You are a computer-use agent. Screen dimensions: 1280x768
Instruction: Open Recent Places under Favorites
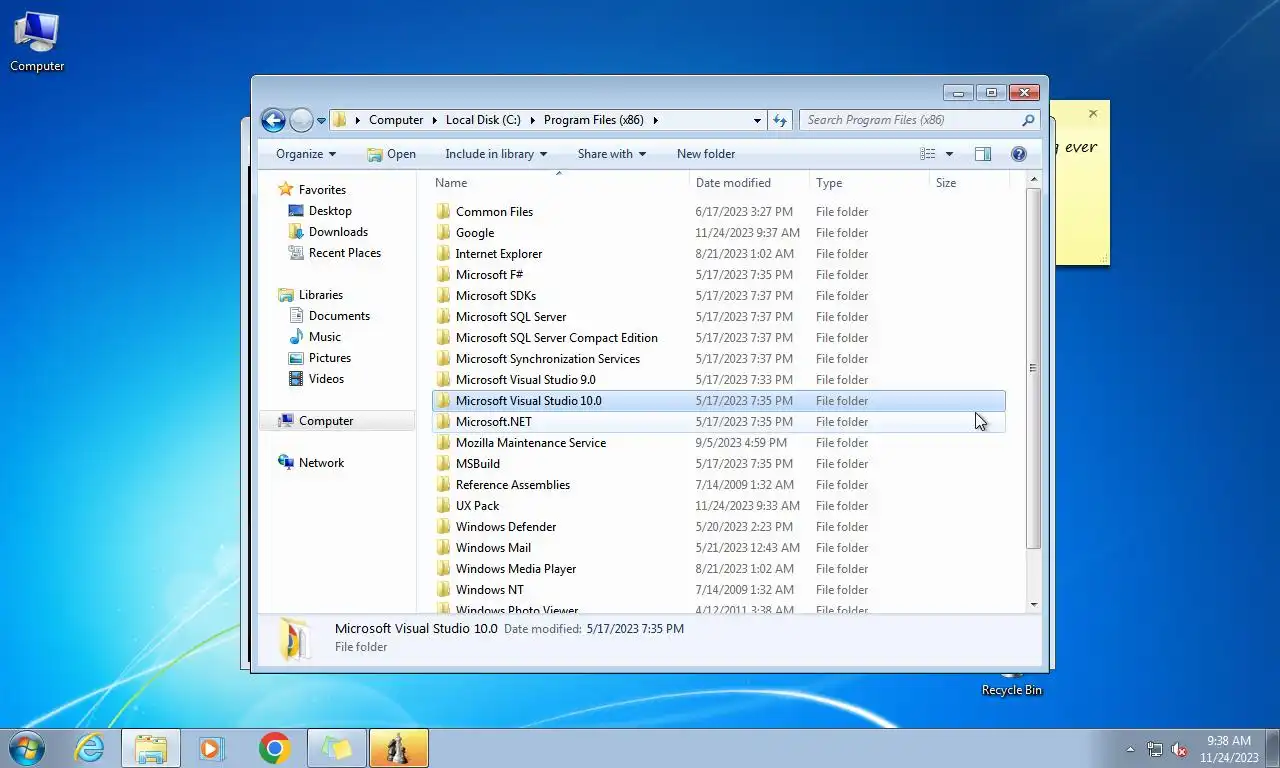(x=345, y=253)
